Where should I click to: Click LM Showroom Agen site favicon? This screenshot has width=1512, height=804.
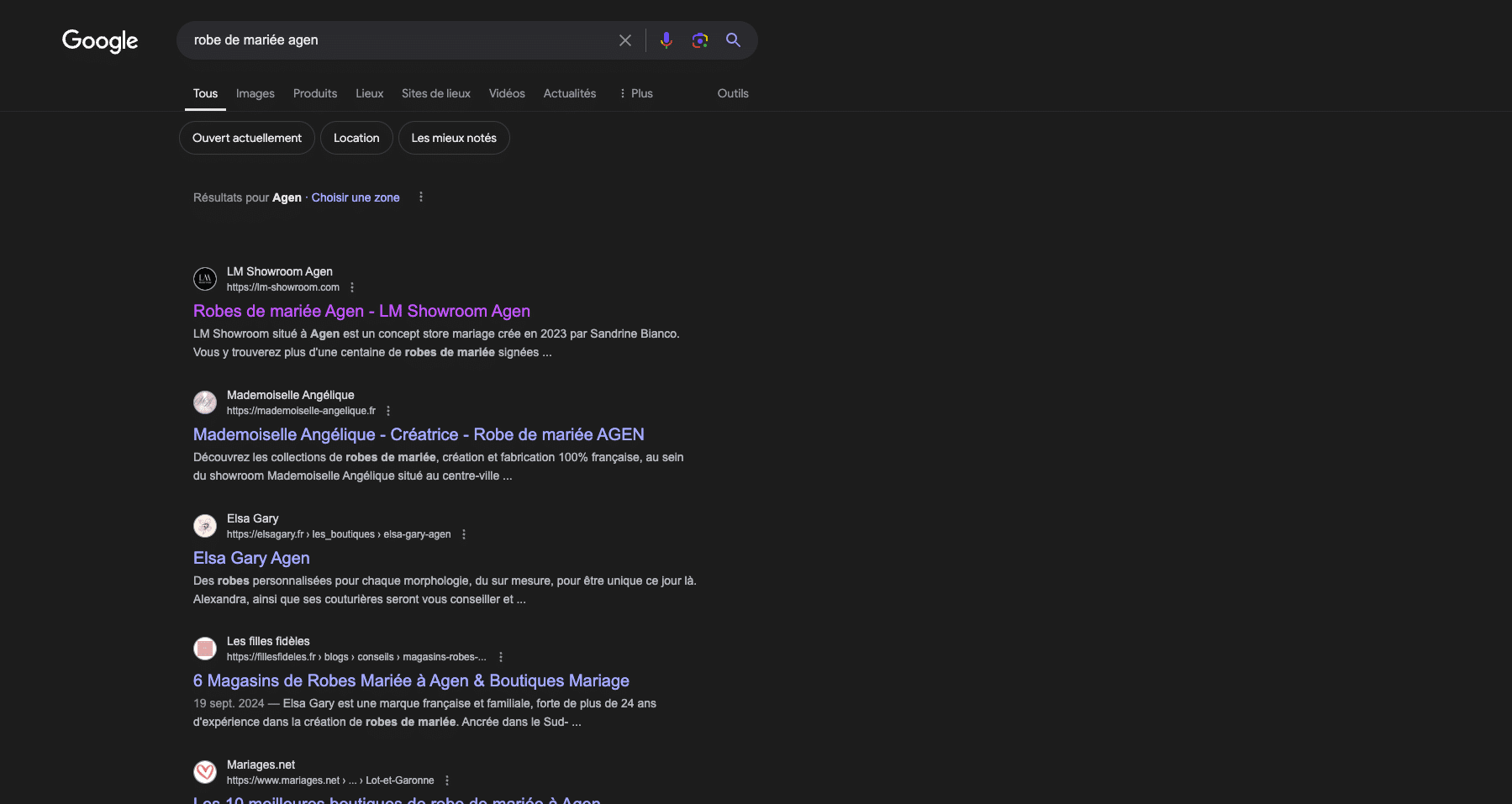(205, 279)
